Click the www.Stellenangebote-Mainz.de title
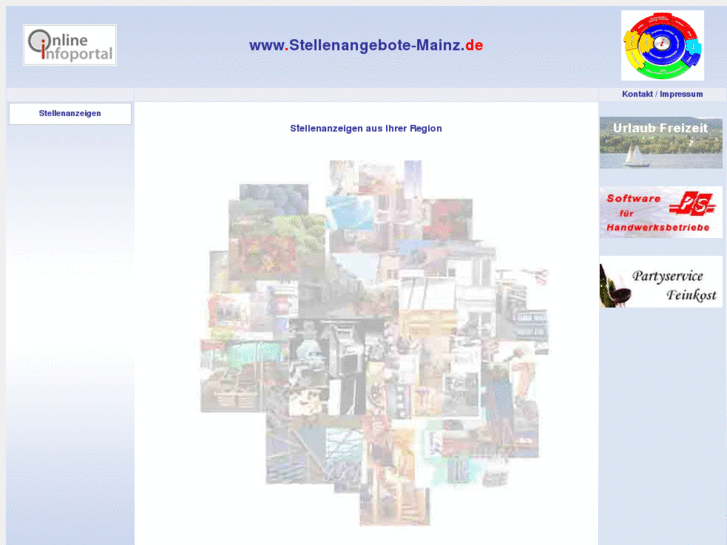The height and width of the screenshot is (545, 727). pyautogui.click(x=366, y=45)
